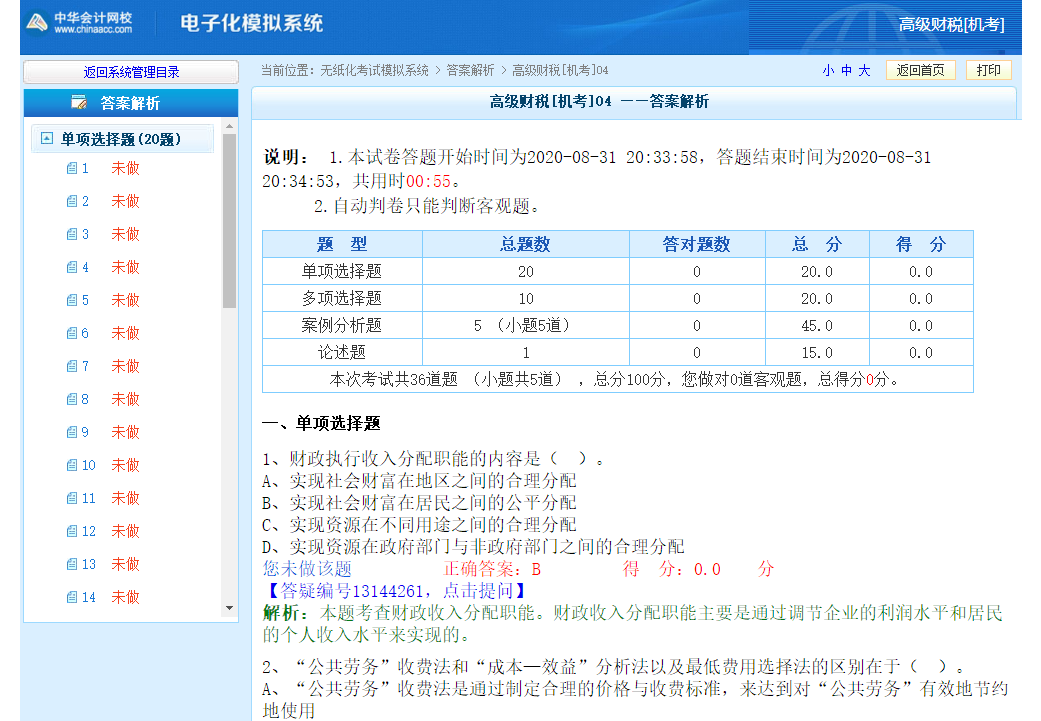Viewport: 1041px width, 721px height.
Task: Click the document icon beside question 3
Action: click(72, 234)
